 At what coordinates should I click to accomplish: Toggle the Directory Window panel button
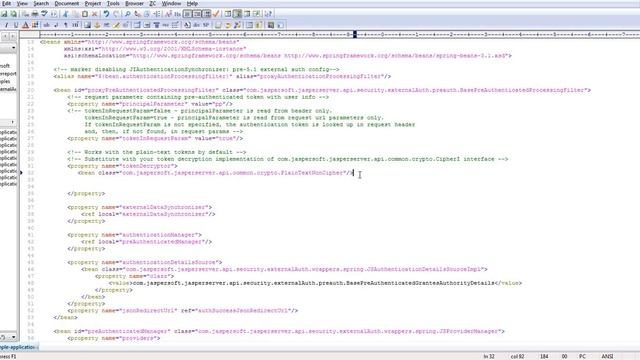pyautogui.click(x=228, y=14)
